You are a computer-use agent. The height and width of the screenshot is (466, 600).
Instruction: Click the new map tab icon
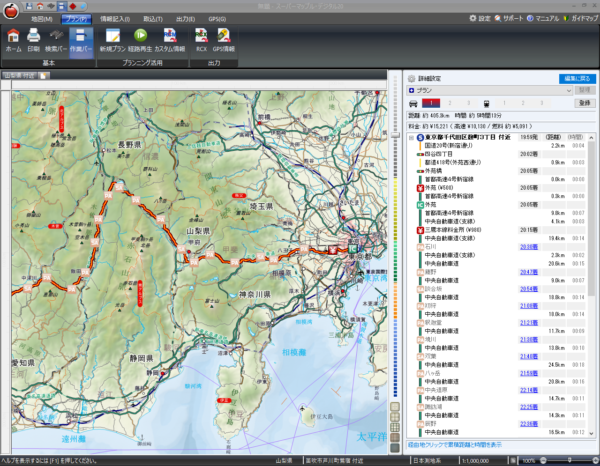coord(44,75)
